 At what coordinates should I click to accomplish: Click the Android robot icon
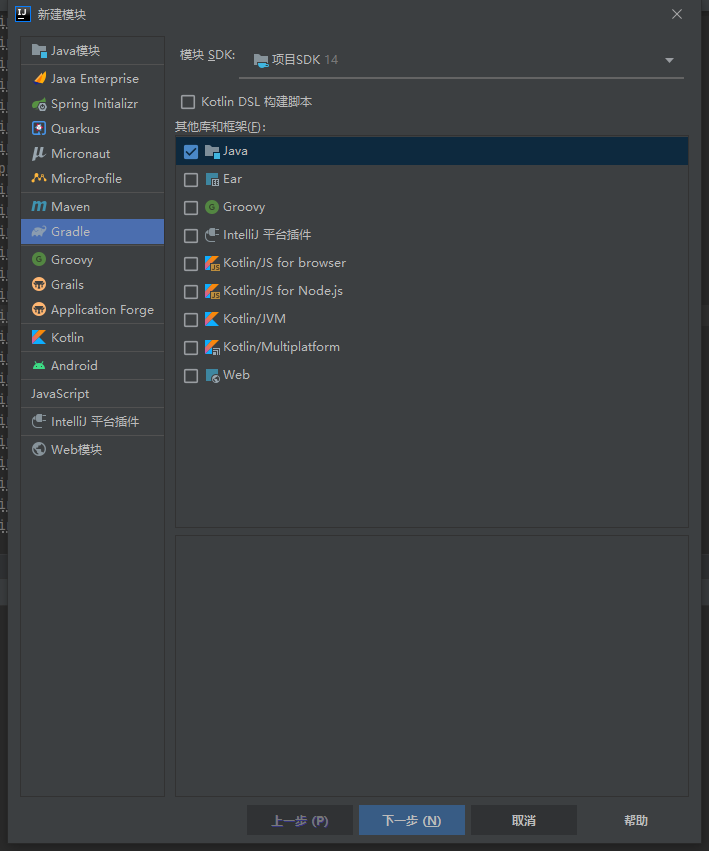coord(39,366)
